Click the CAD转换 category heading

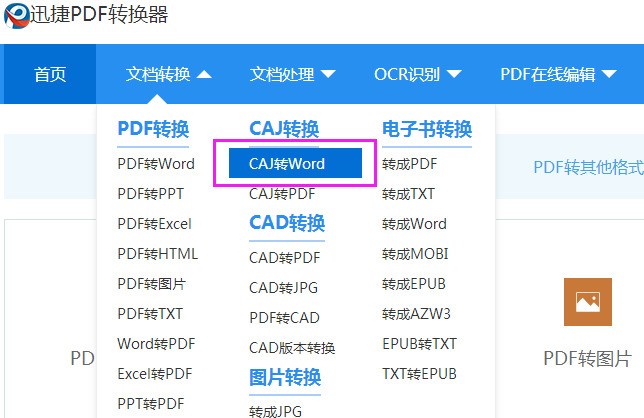(x=287, y=223)
